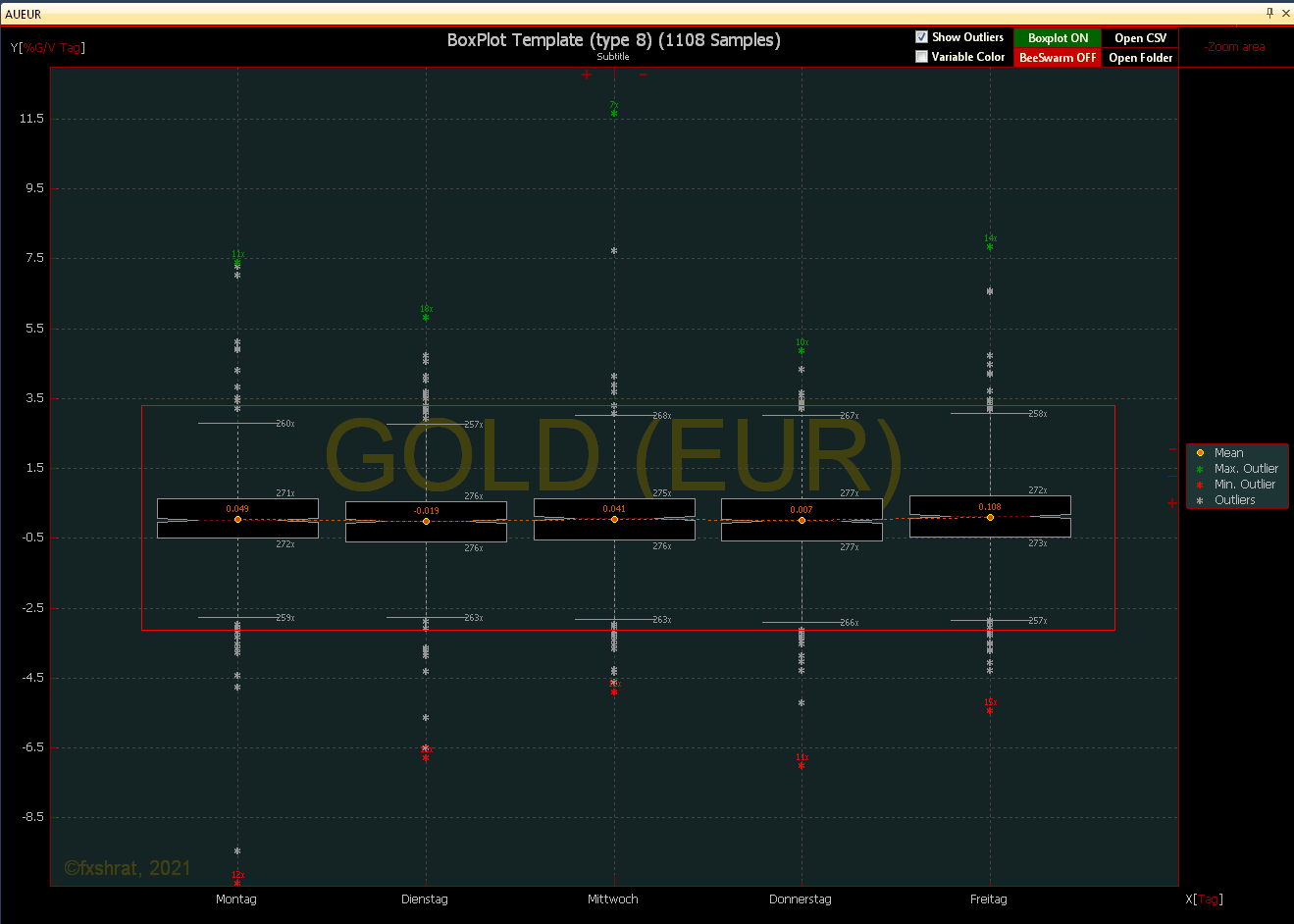
Task: Open the X-axis Tag selector
Action: [x=1209, y=899]
